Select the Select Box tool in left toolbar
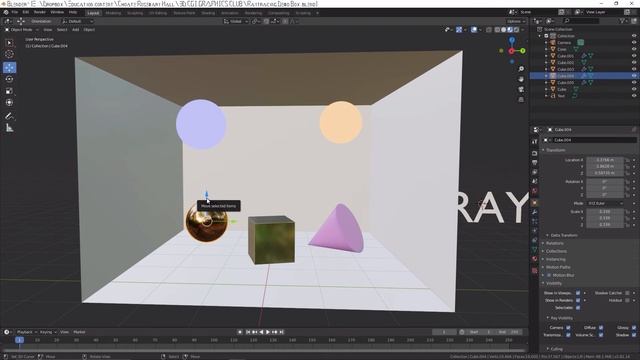This screenshot has width=640, height=360. pyautogui.click(x=9, y=43)
